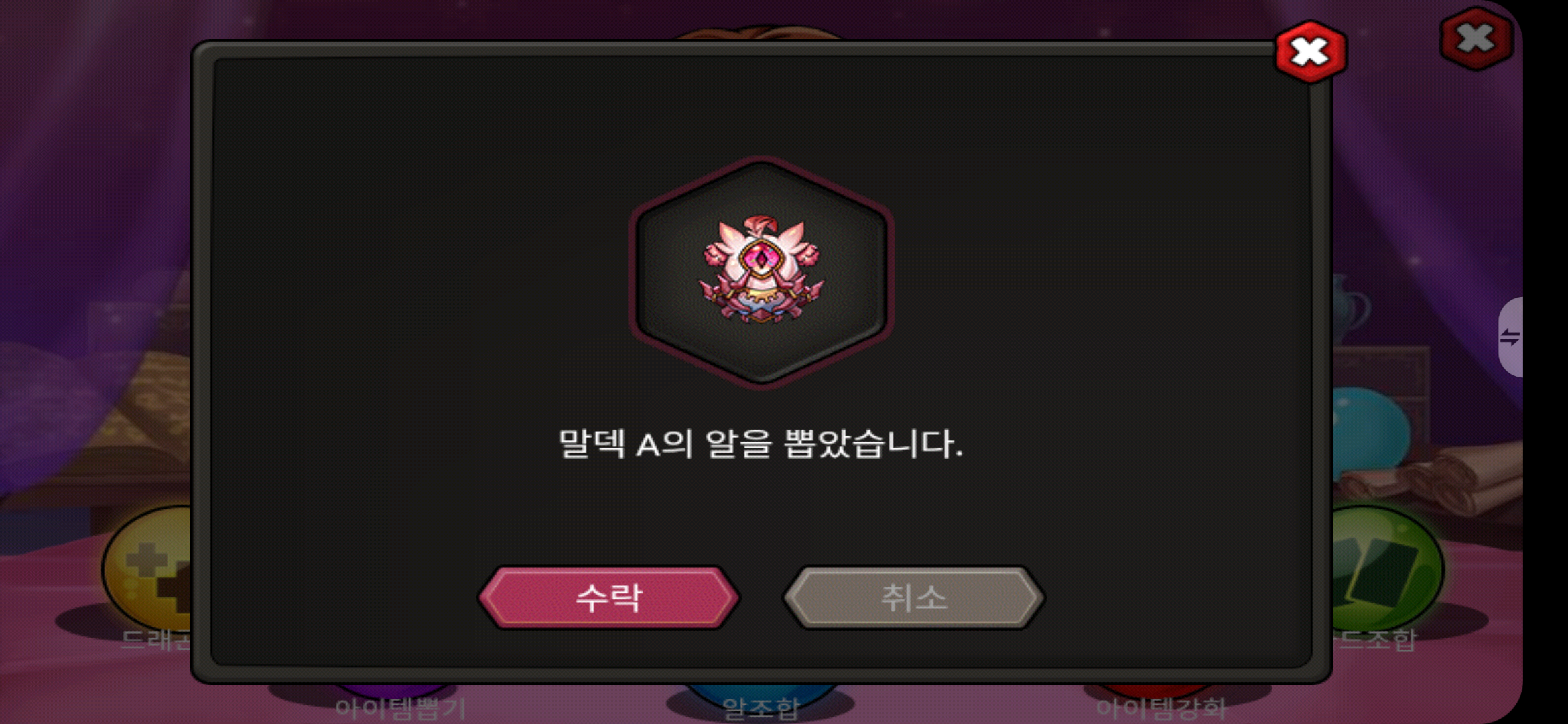This screenshot has height=724, width=1568.
Task: Close the egg draw result dialog
Action: coord(1310,52)
